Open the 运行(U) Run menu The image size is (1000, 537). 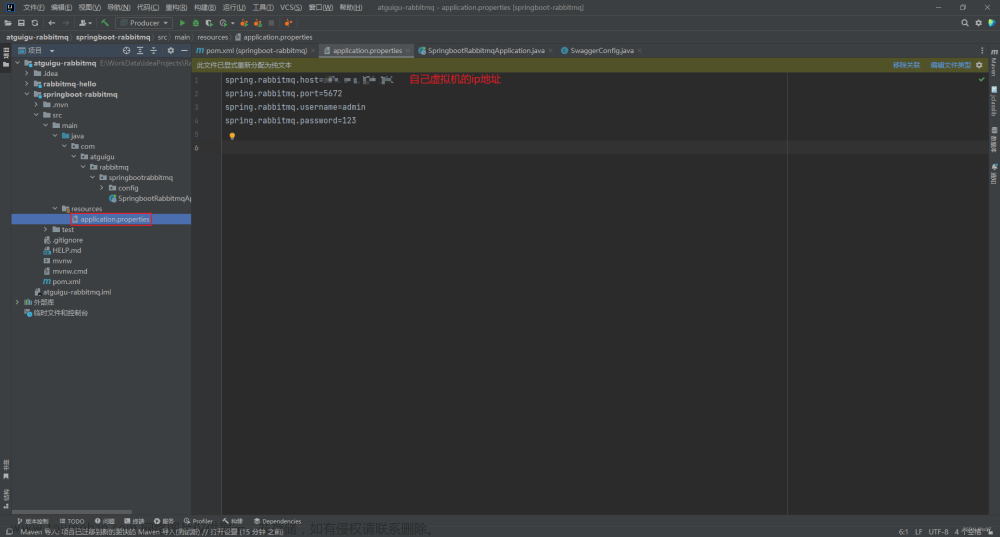click(234, 8)
